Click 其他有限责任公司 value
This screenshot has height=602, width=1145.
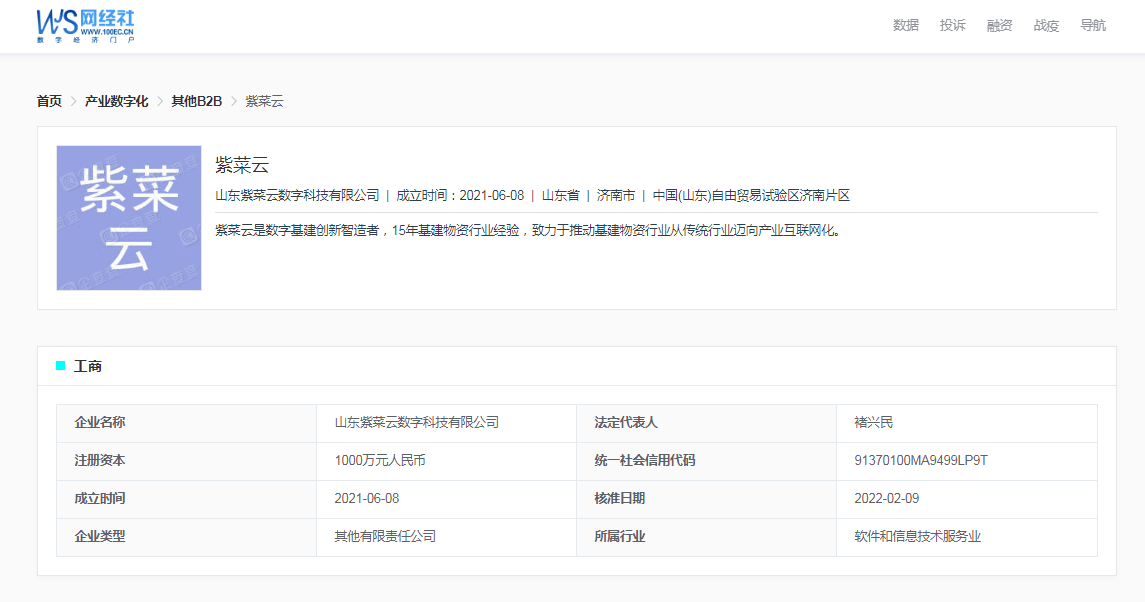[x=385, y=536]
